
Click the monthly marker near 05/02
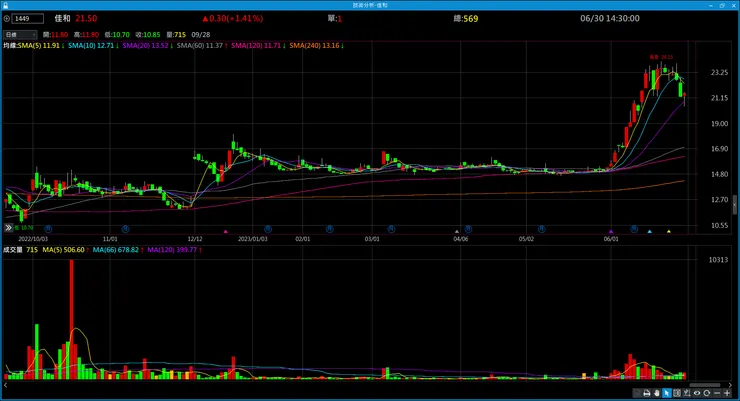pos(541,229)
